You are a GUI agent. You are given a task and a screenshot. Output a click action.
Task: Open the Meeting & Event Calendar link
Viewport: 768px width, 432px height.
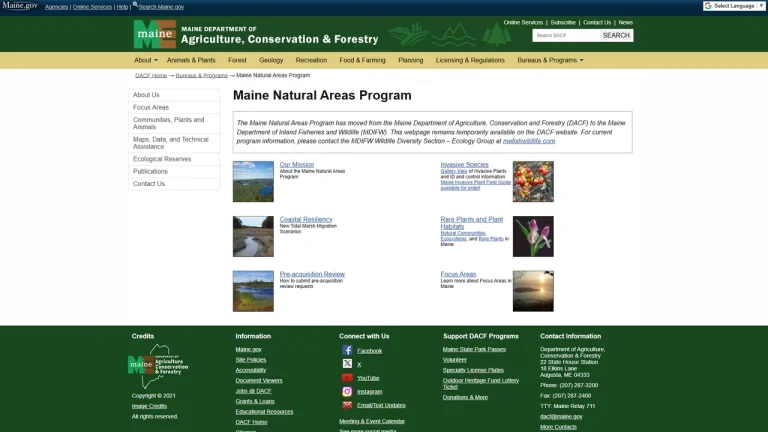[x=372, y=421]
